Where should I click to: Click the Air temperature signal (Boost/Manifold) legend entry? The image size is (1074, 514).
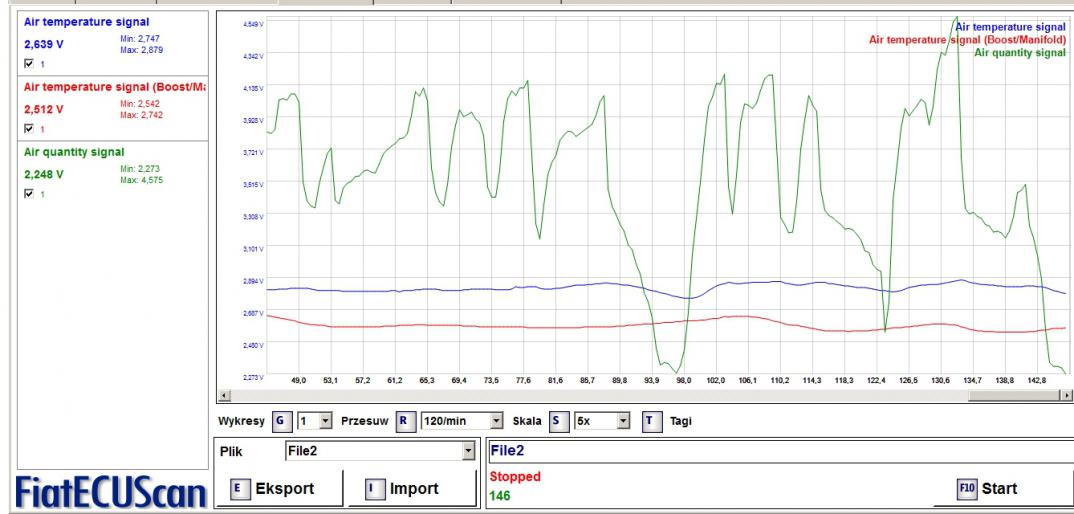pos(967,40)
